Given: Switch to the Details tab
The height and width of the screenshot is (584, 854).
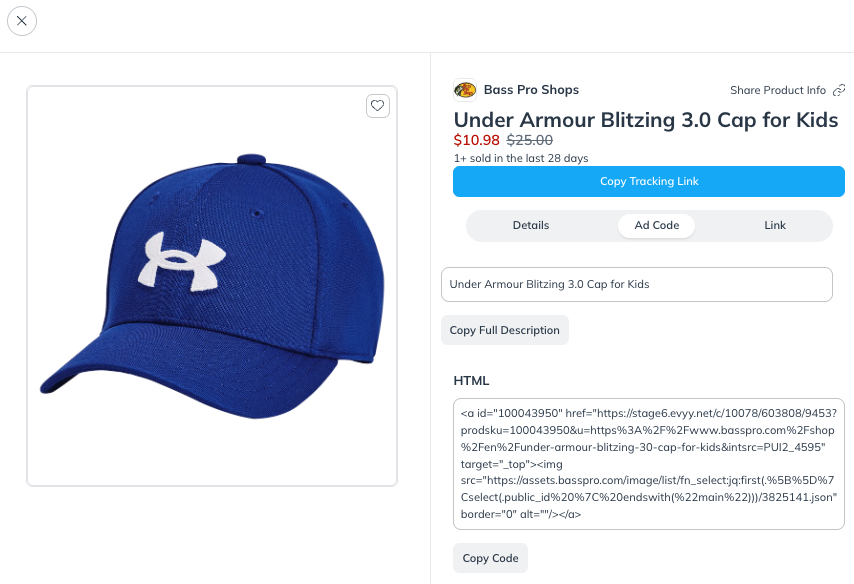Looking at the screenshot, I should coord(531,225).
